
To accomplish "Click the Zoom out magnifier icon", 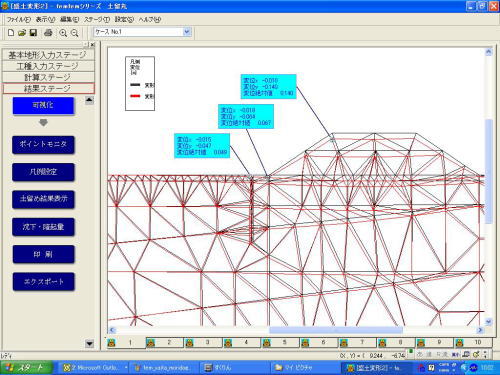I will [x=75, y=33].
